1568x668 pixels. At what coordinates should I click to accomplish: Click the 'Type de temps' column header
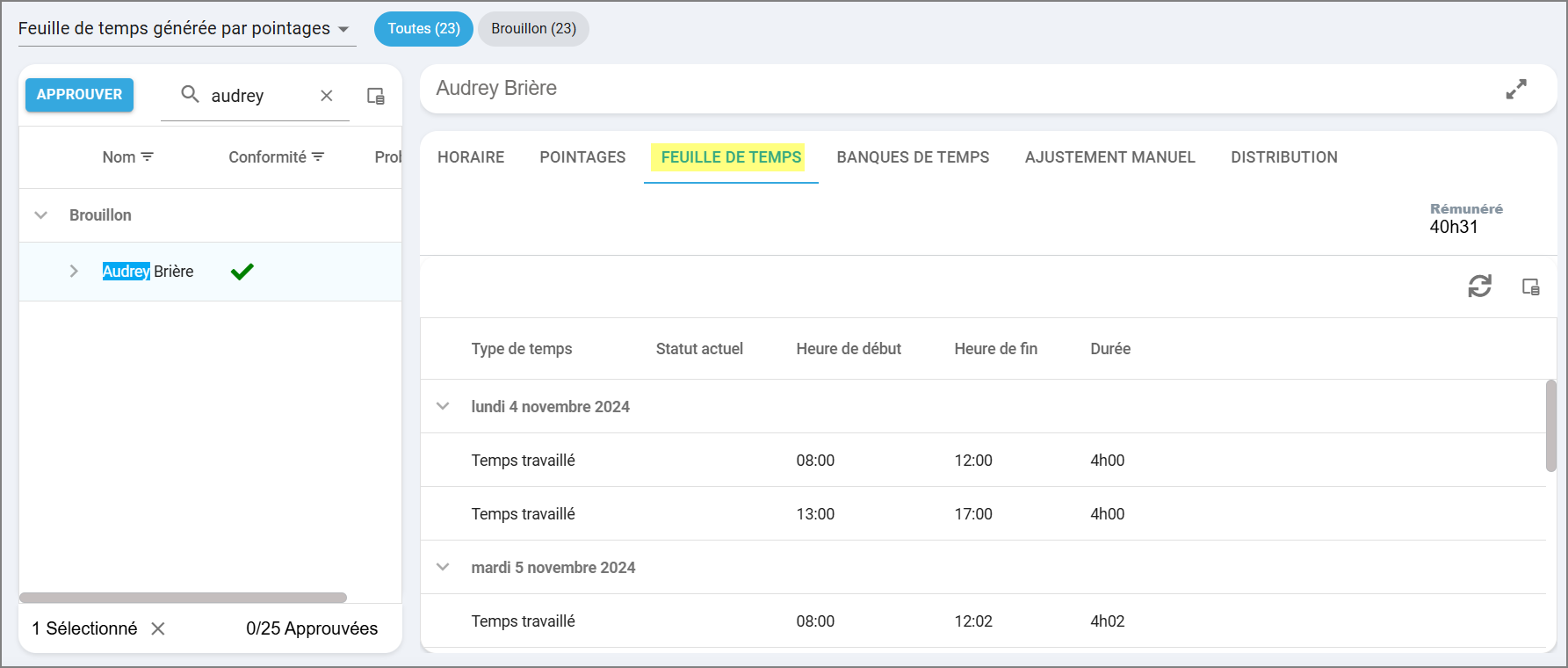point(522,349)
